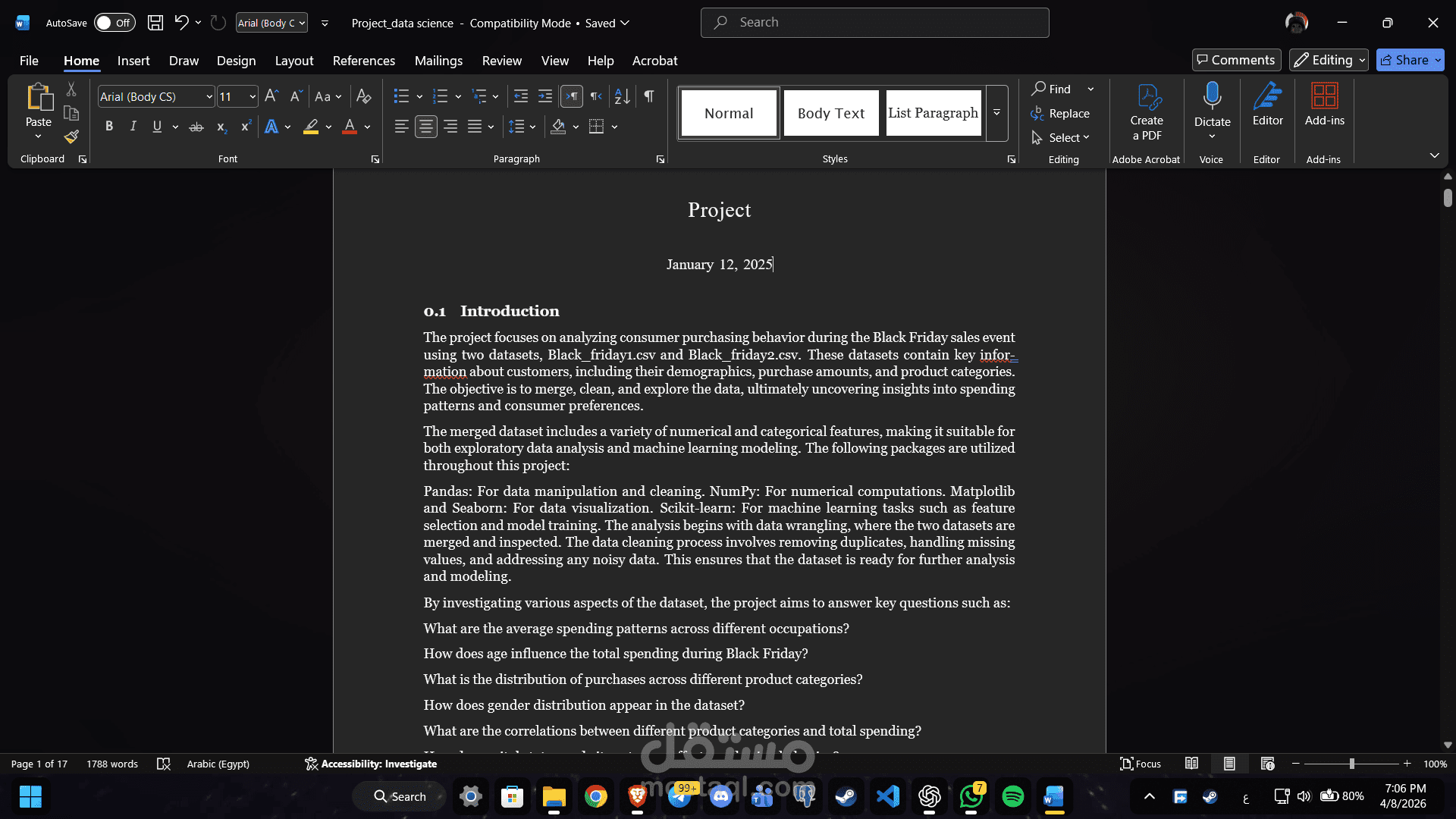The width and height of the screenshot is (1456, 819).
Task: Open the Sort paragraphs tool
Action: click(622, 96)
